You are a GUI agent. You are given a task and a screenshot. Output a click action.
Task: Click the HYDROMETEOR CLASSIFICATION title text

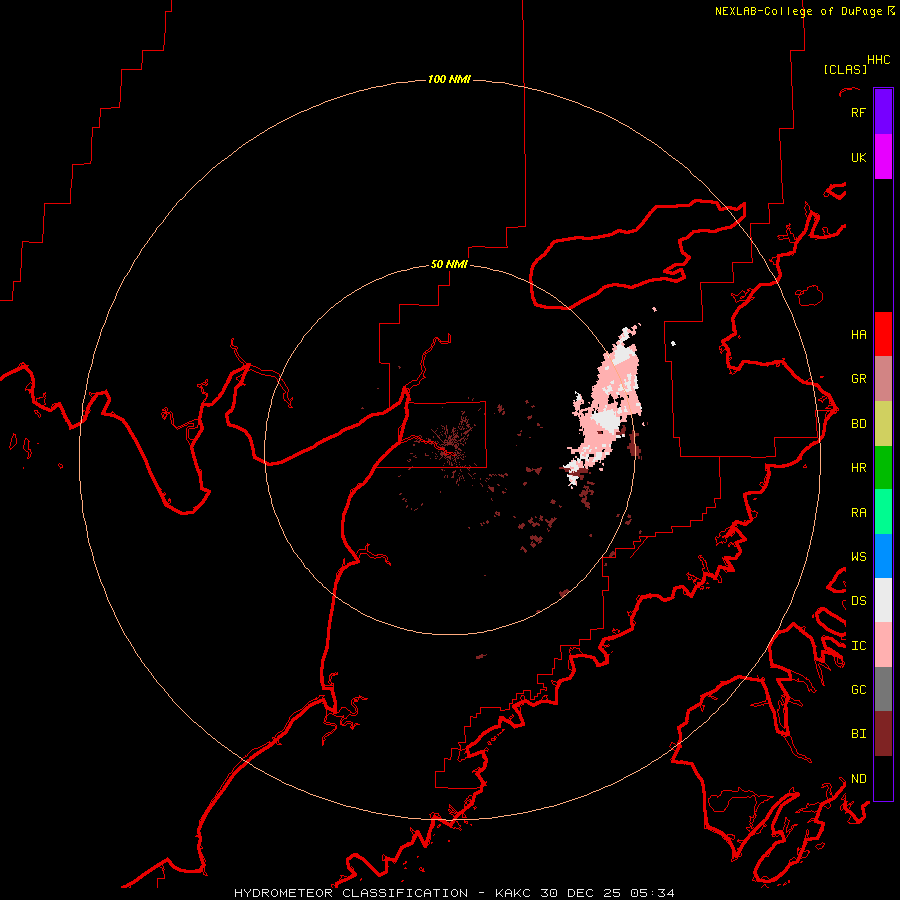(x=351, y=893)
